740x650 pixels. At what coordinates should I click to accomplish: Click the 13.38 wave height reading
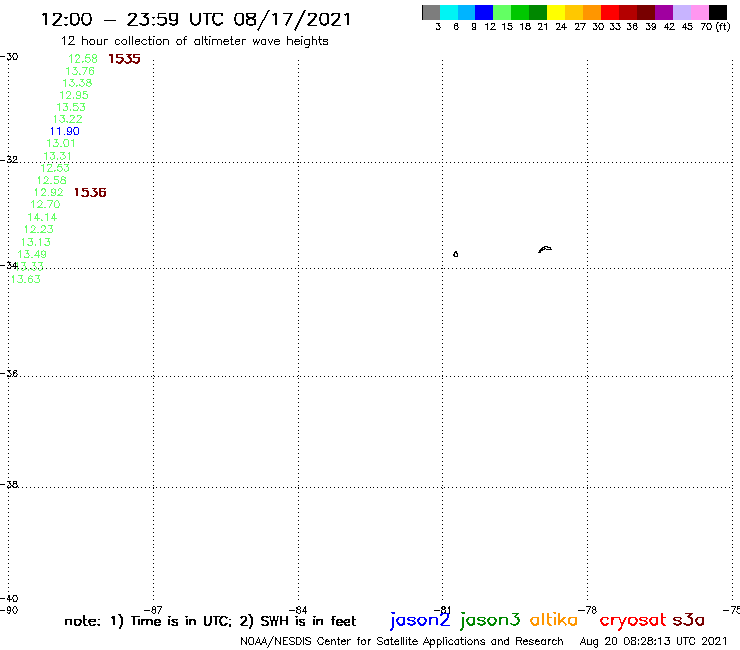pos(77,83)
